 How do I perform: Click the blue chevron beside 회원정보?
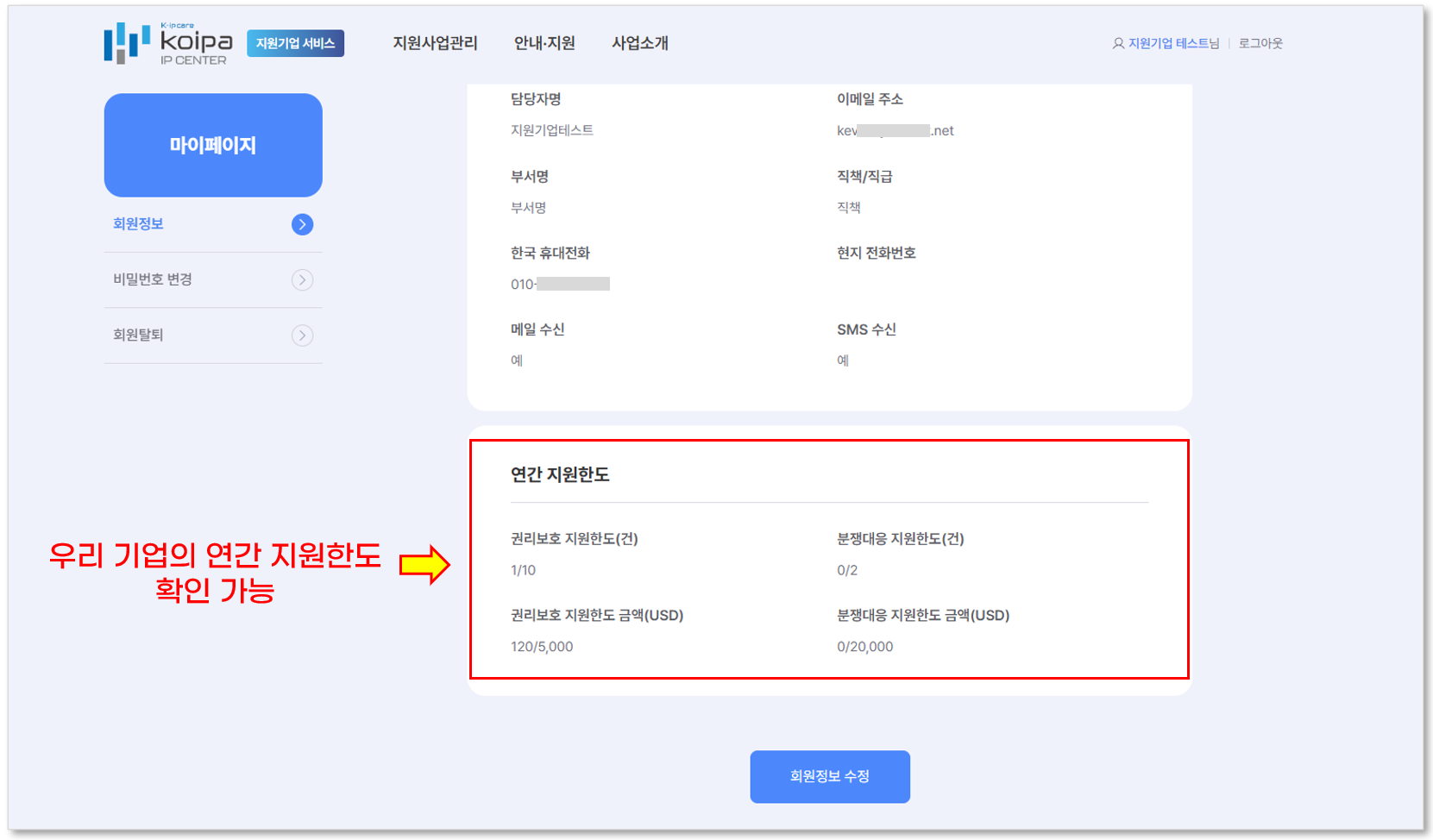coord(302,224)
